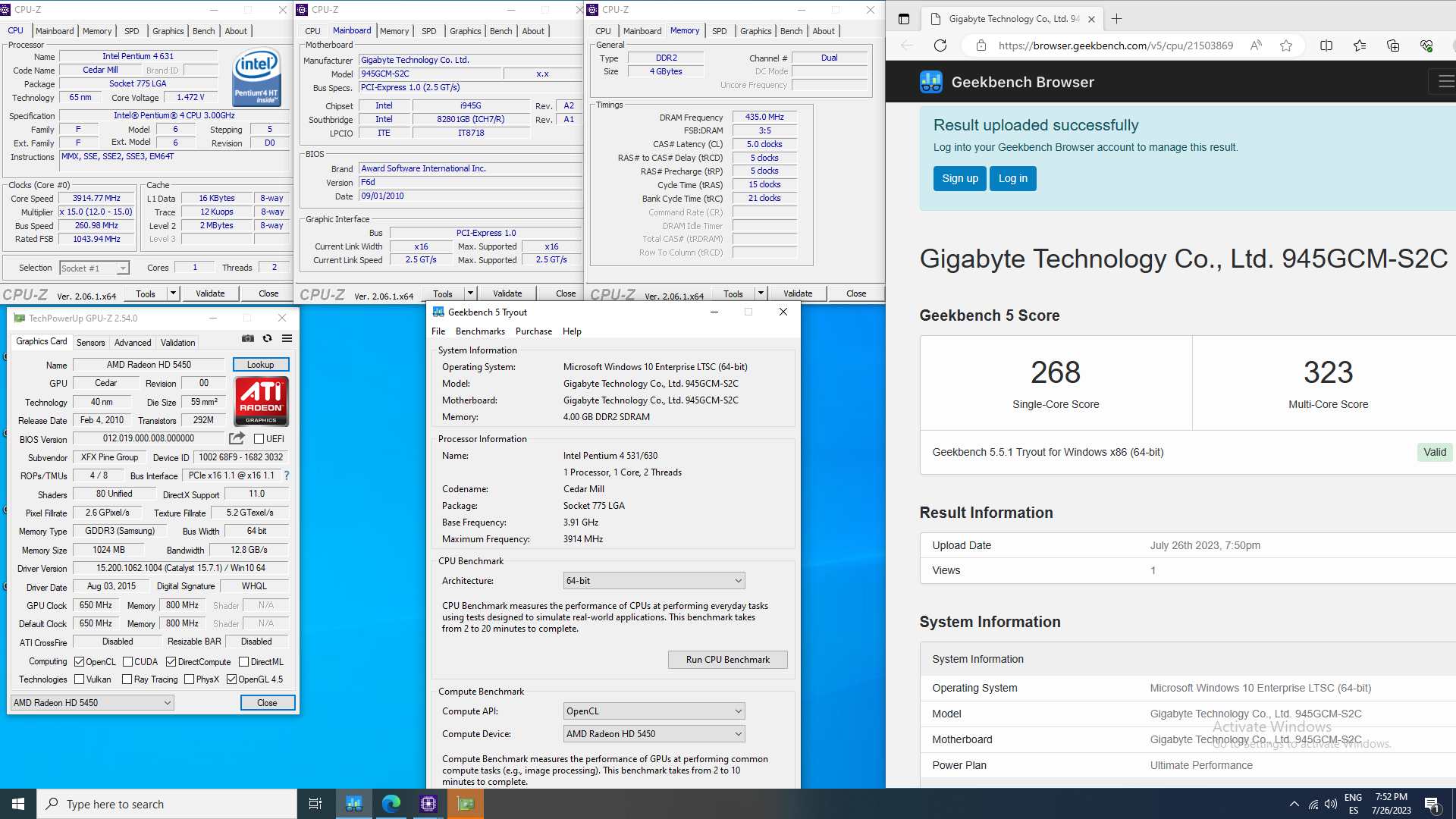Open the Bench tab in Memory CPU-Z

click(x=792, y=31)
